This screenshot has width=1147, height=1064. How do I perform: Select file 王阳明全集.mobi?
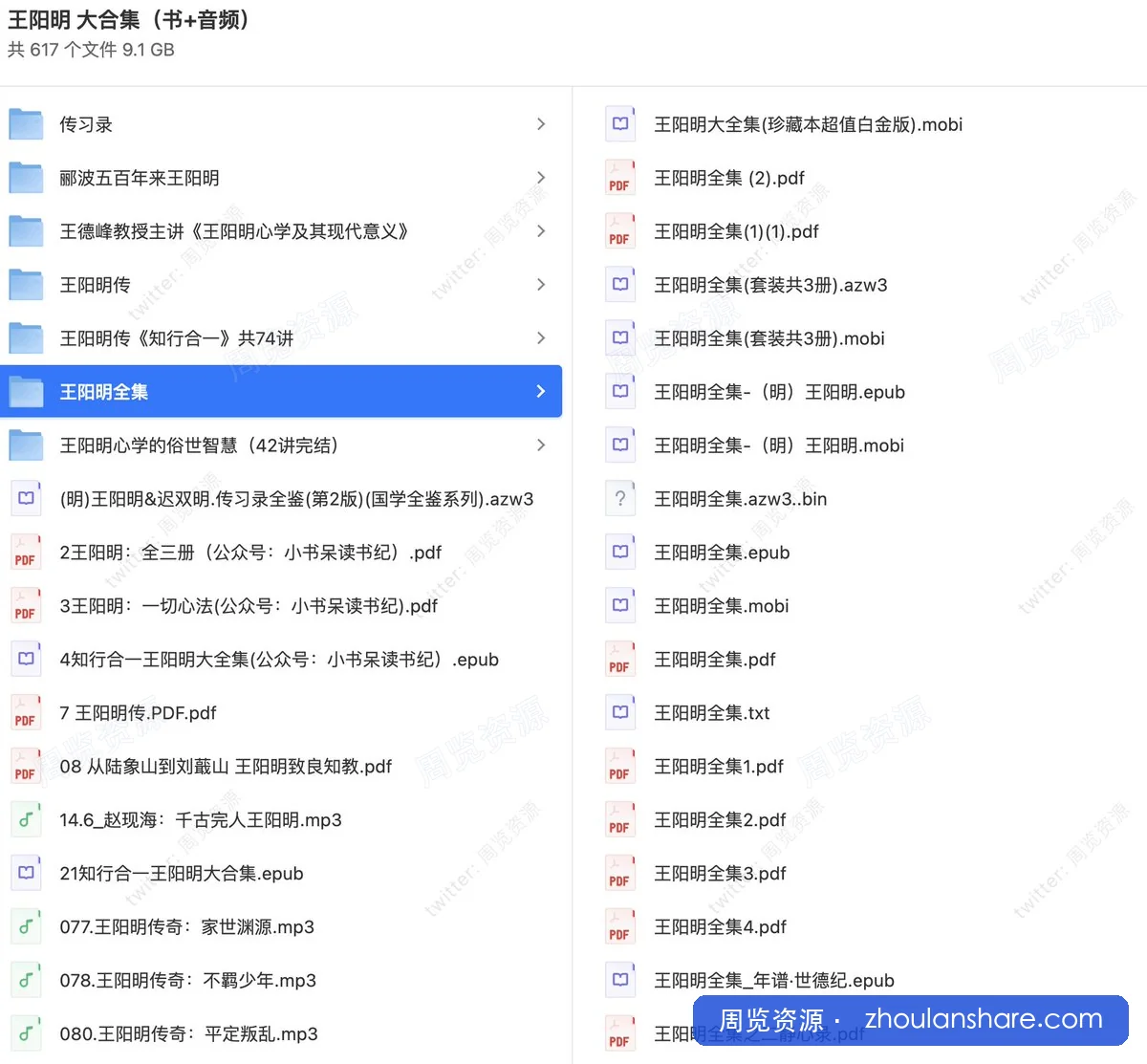[722, 606]
